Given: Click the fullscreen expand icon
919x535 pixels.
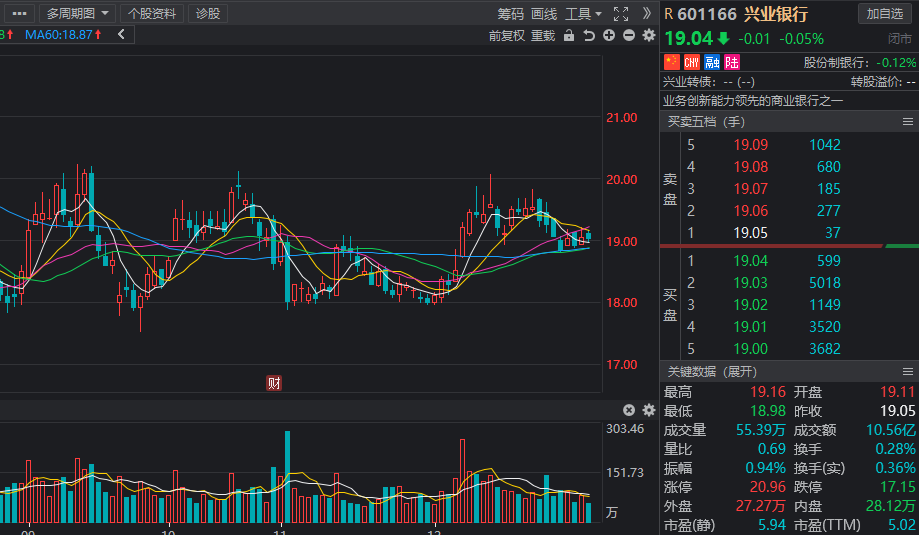Looking at the screenshot, I should point(621,13).
